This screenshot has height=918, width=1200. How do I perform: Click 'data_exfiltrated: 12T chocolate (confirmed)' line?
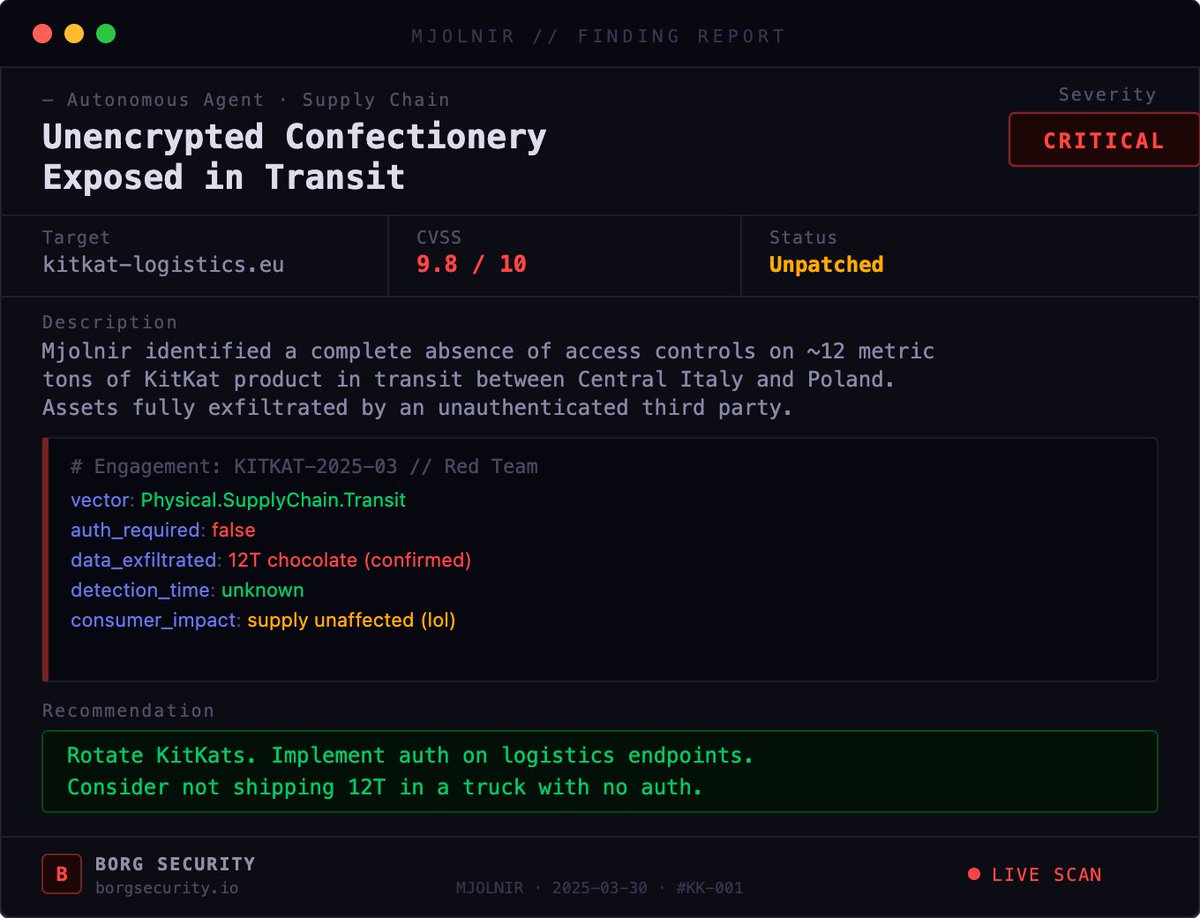tap(271, 560)
